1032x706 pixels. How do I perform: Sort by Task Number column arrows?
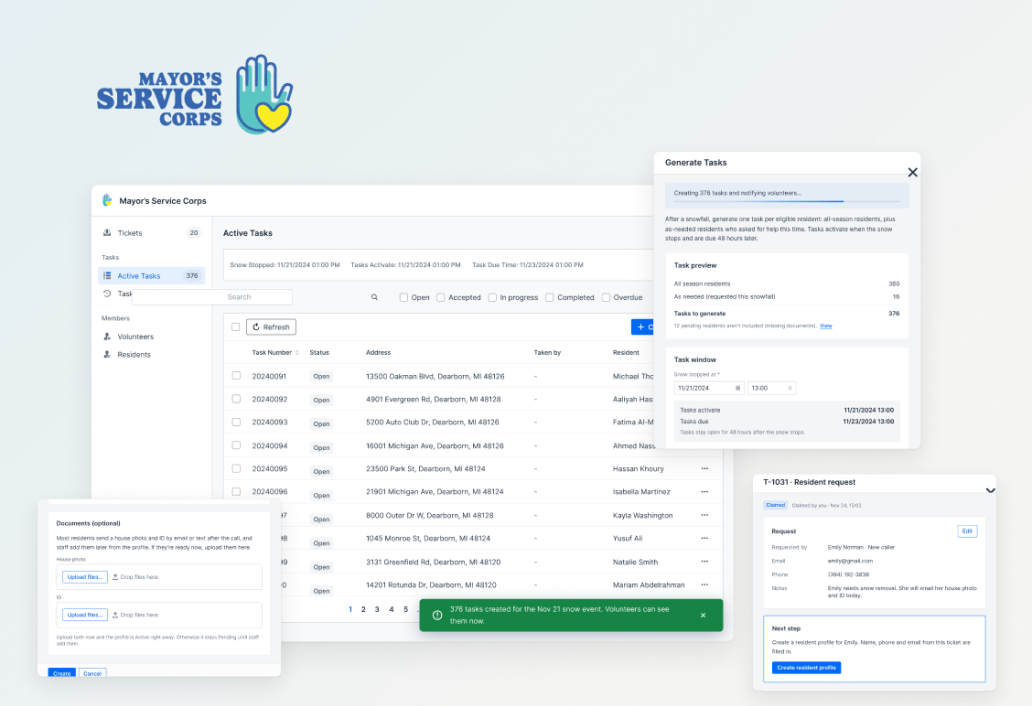[x=297, y=353]
